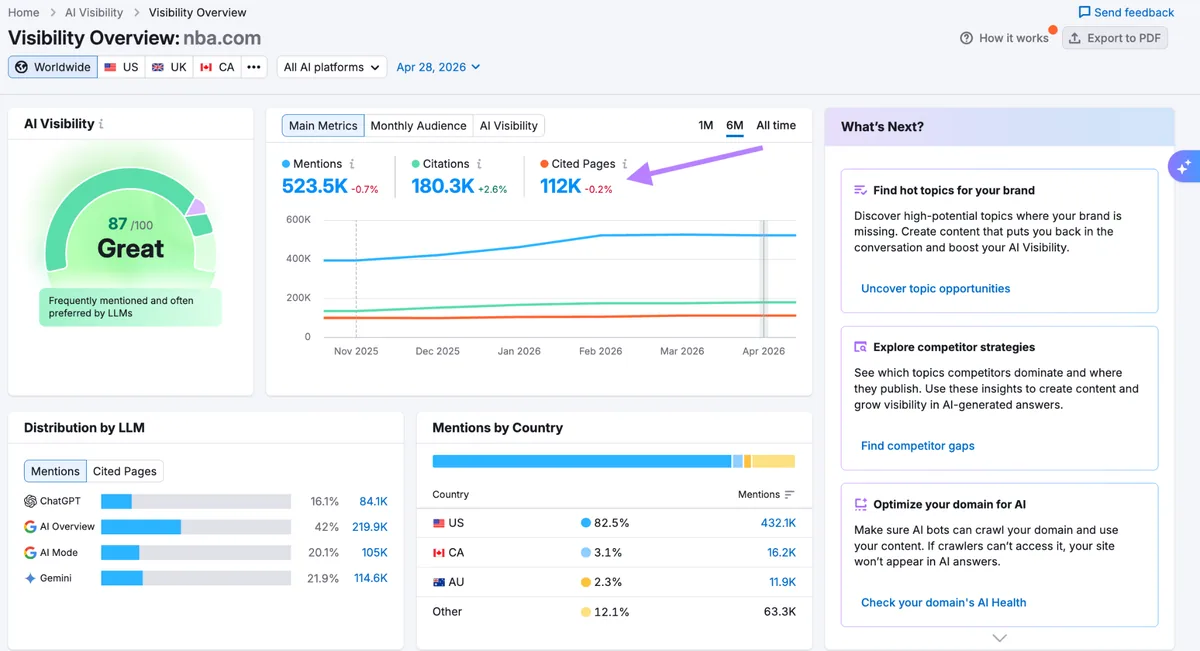
Task: Click the Google AI Overview logo
Action: point(30,527)
